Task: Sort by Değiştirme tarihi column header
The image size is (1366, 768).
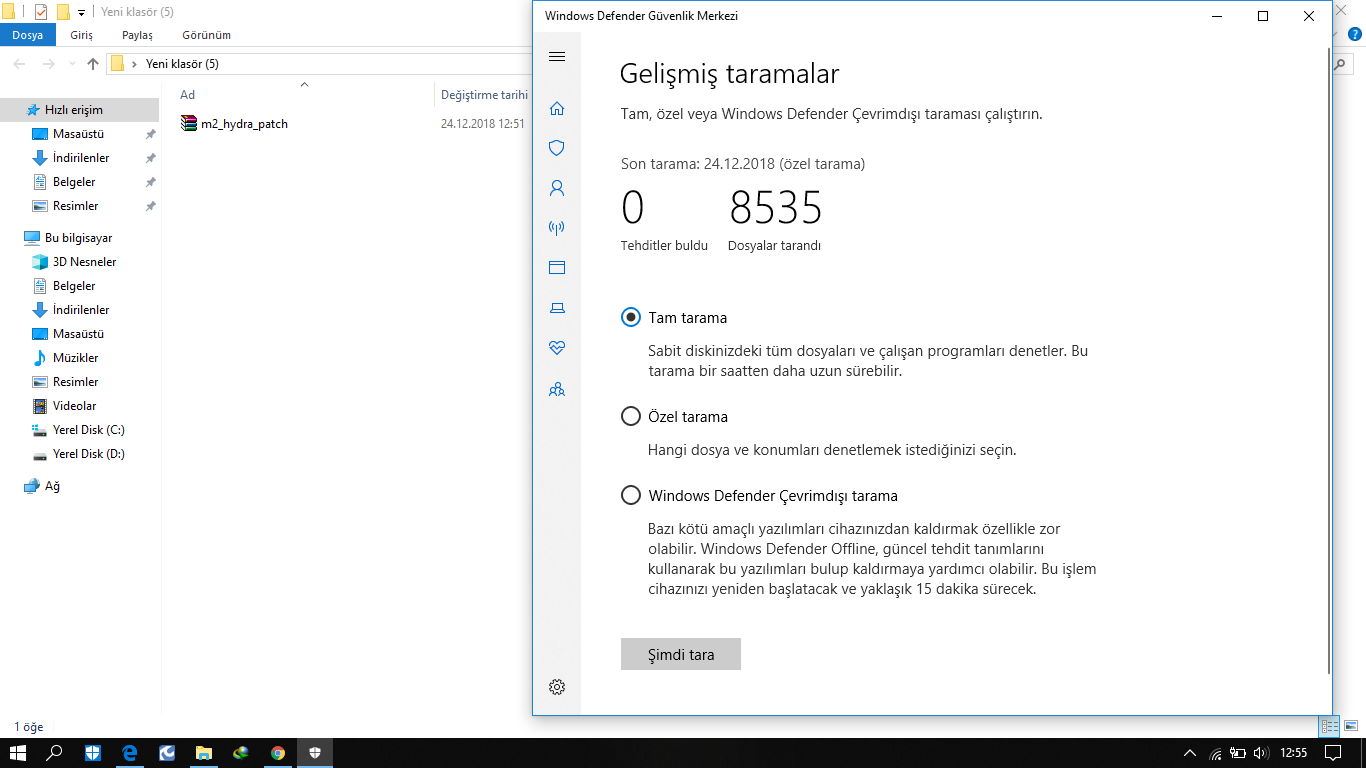Action: point(484,95)
